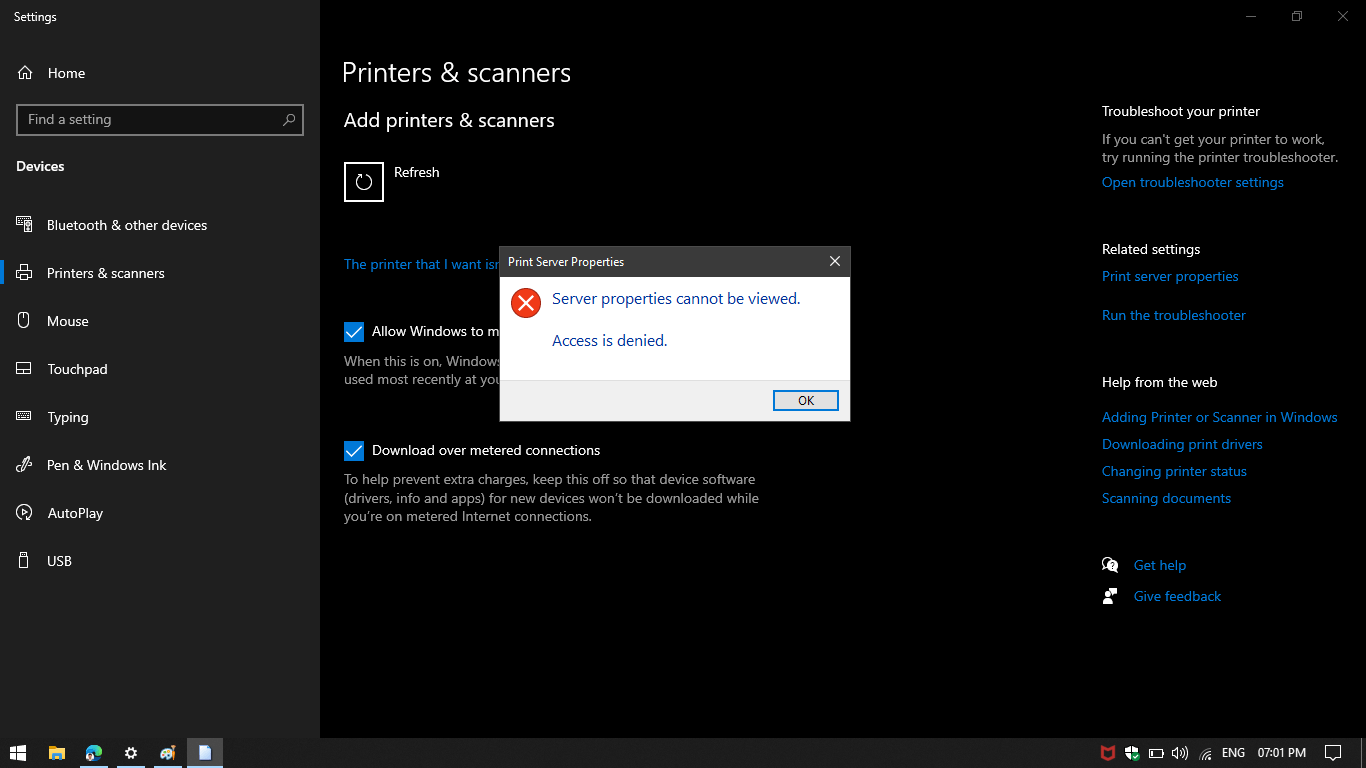1366x768 pixels.
Task: Click the Get help chat icon
Action: tap(1110, 565)
